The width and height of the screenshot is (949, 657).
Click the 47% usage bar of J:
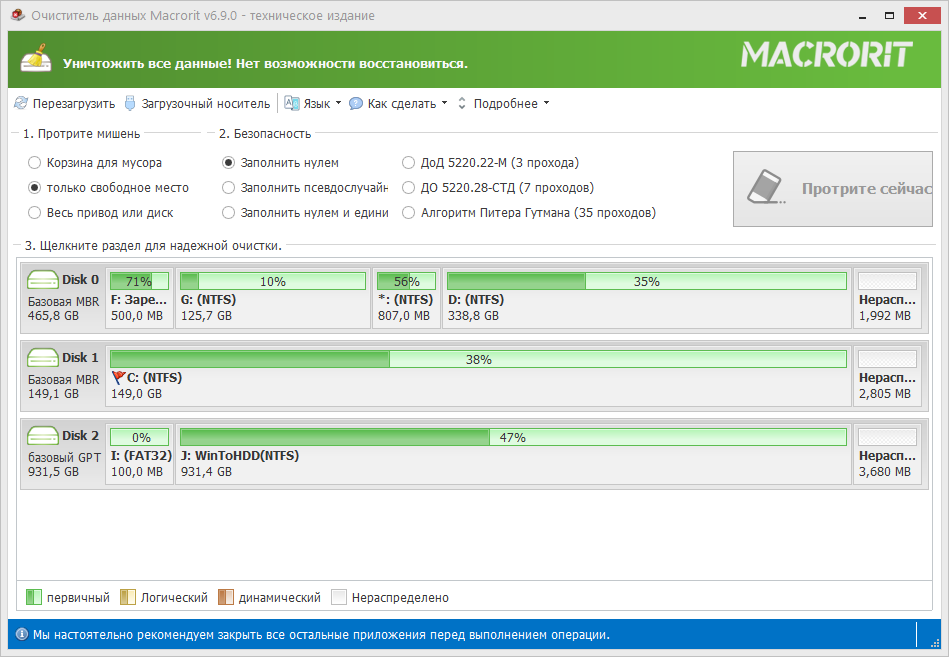coord(513,437)
